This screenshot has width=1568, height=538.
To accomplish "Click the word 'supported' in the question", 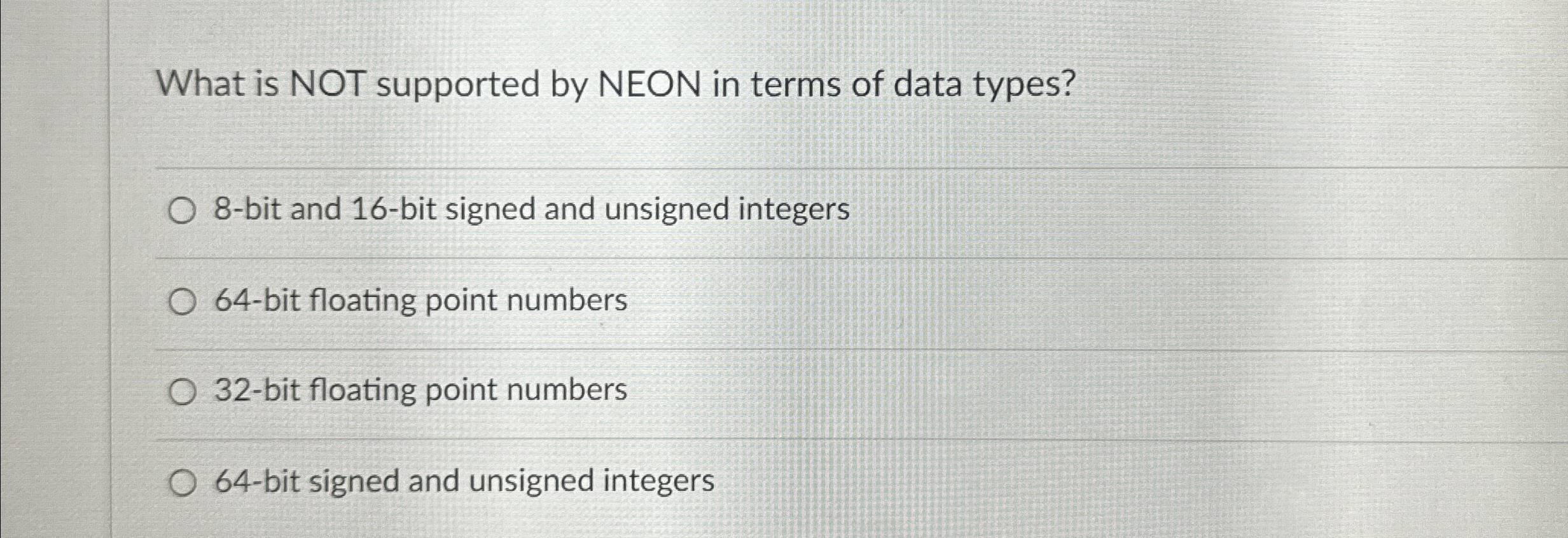I will (x=458, y=86).
